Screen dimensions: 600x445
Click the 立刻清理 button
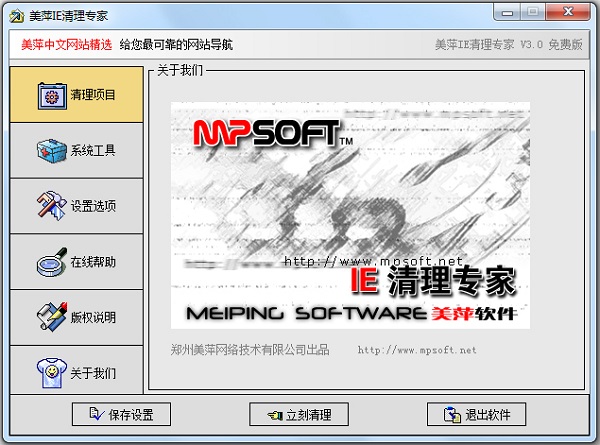(x=299, y=414)
